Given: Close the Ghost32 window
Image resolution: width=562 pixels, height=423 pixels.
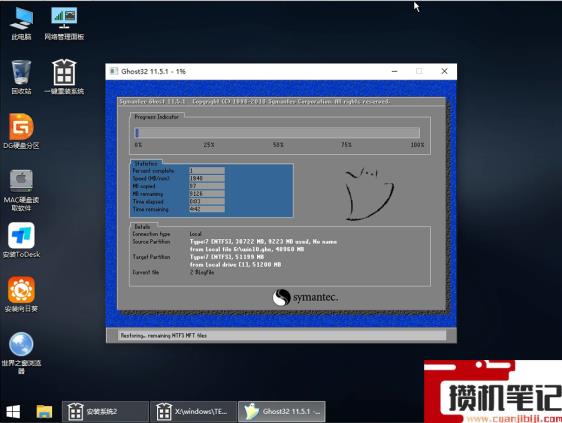Looking at the screenshot, I should (444, 71).
